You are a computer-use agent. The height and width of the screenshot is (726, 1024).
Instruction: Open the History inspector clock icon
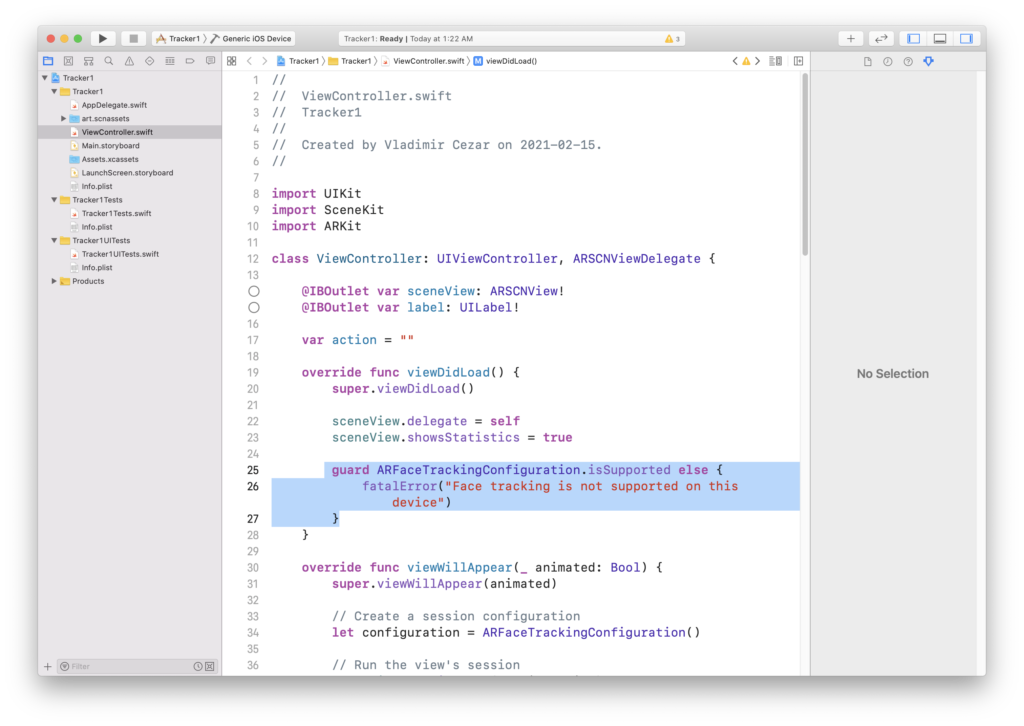pos(888,62)
